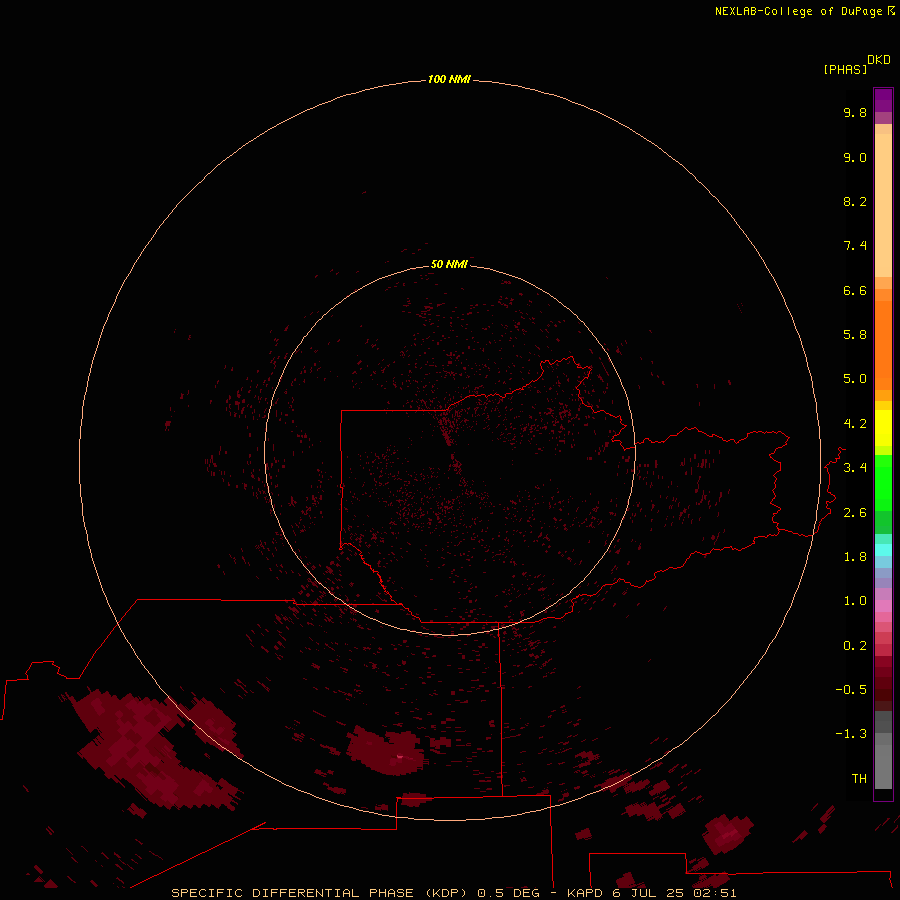Click the -1.3 color scale value
The image size is (900, 900).
coord(851,734)
